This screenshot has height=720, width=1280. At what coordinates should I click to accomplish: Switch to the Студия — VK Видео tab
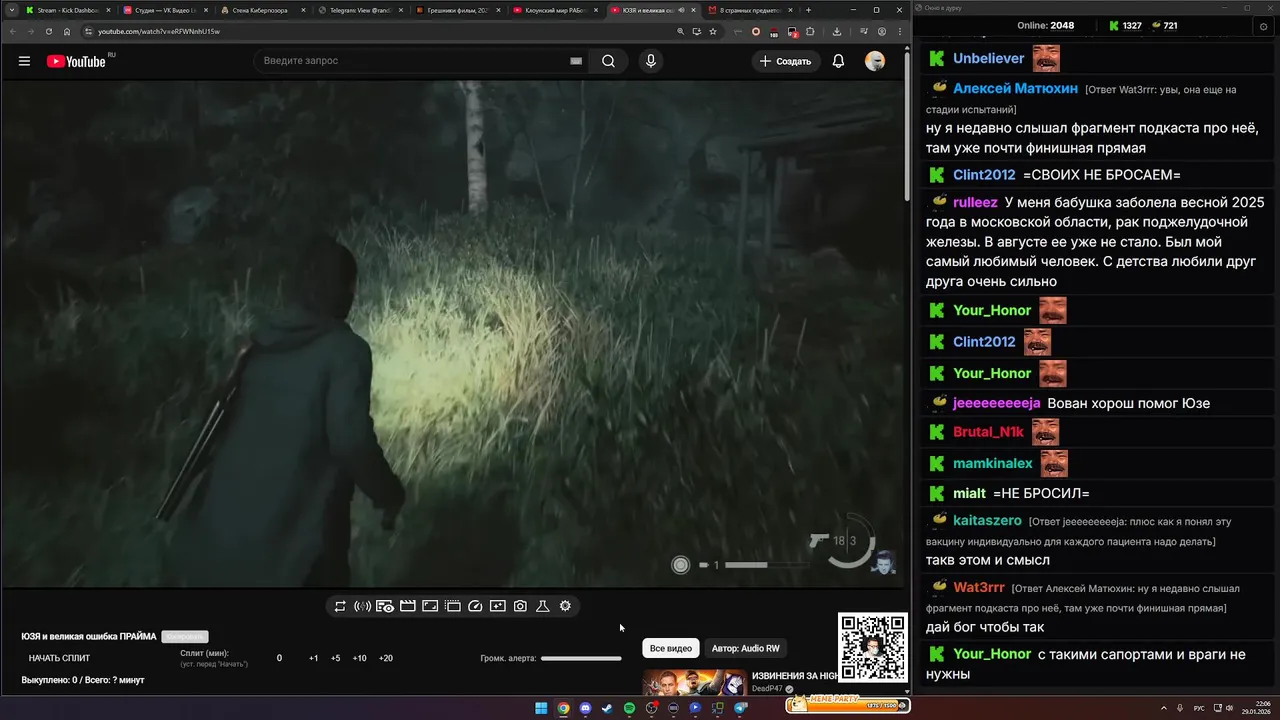[x=165, y=10]
